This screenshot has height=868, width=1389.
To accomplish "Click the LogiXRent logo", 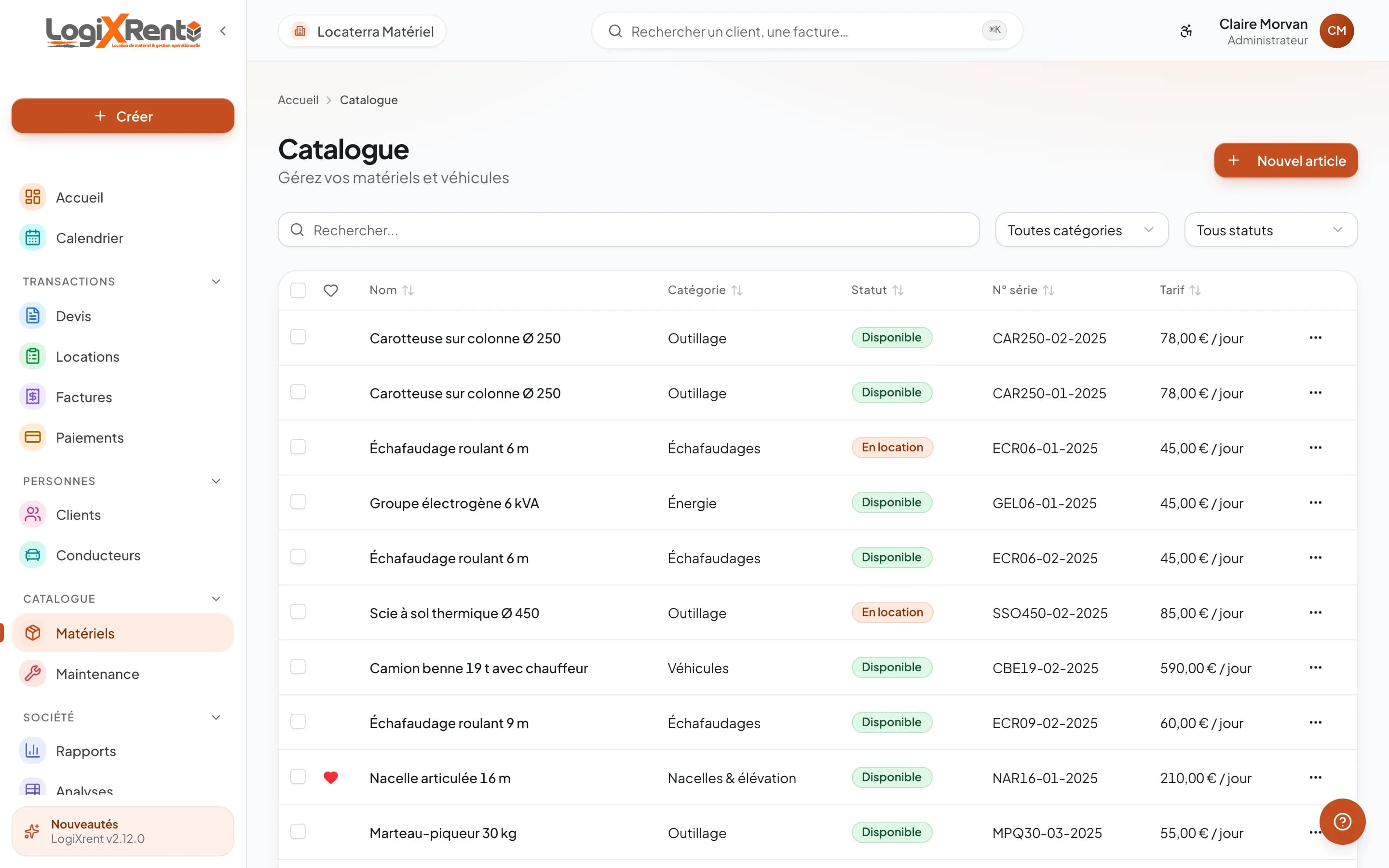I will point(123,31).
